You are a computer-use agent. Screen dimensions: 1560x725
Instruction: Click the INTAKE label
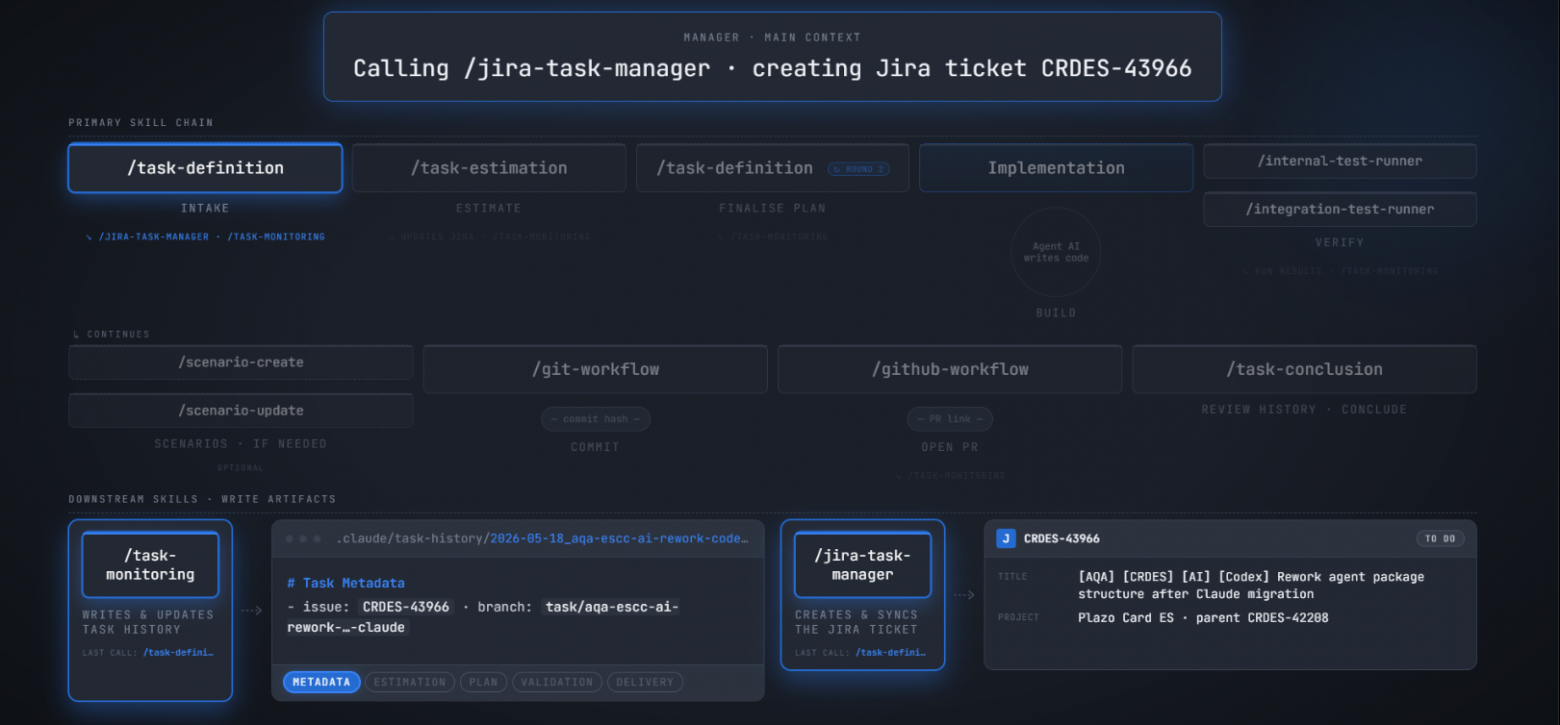(x=205, y=208)
